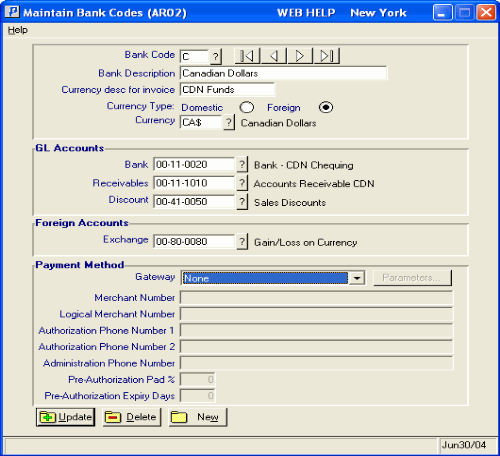The width and height of the screenshot is (500, 456).
Task: Open Exchange account lookup button
Action: tap(242, 241)
